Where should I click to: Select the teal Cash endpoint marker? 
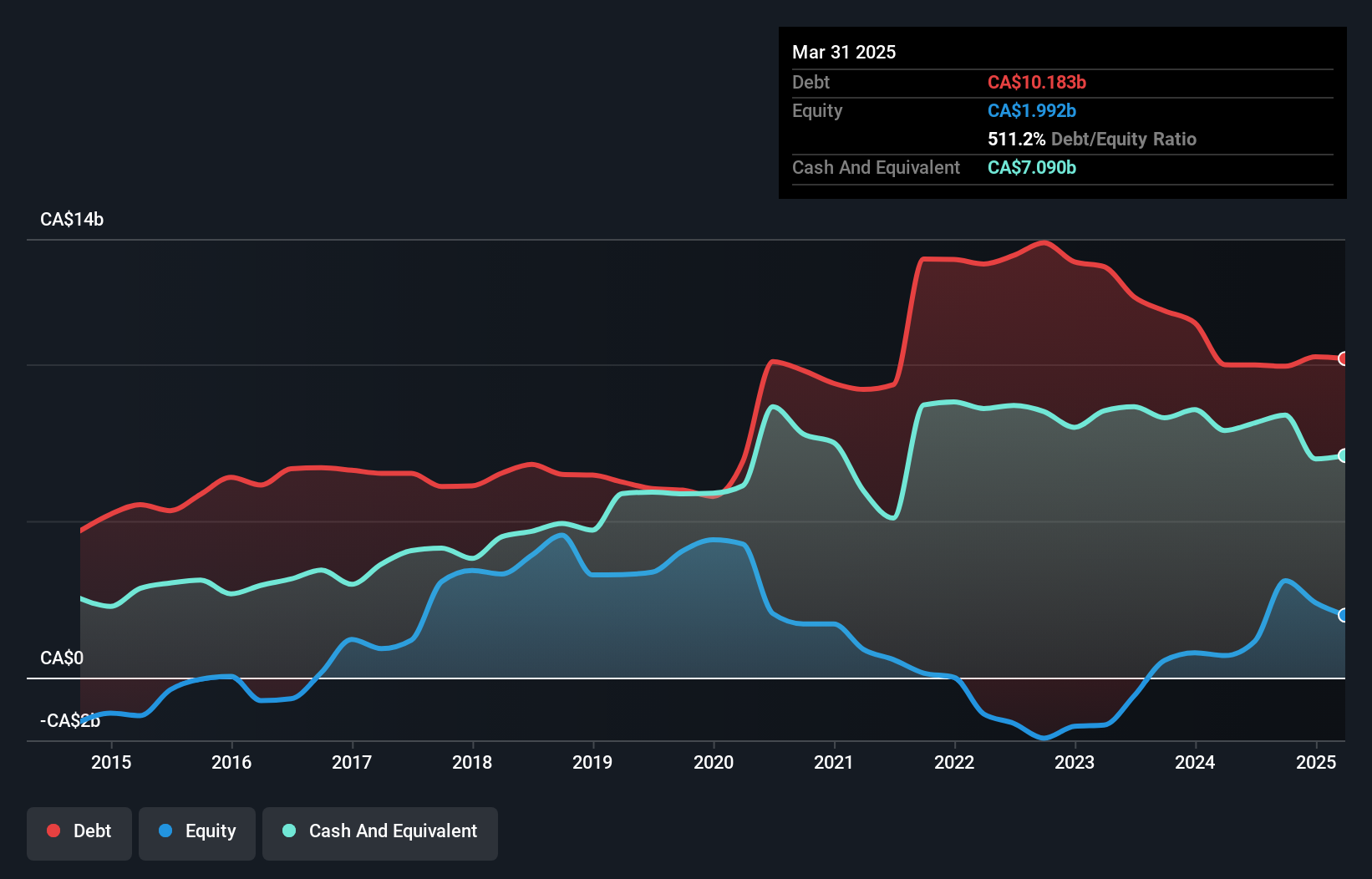click(1344, 455)
